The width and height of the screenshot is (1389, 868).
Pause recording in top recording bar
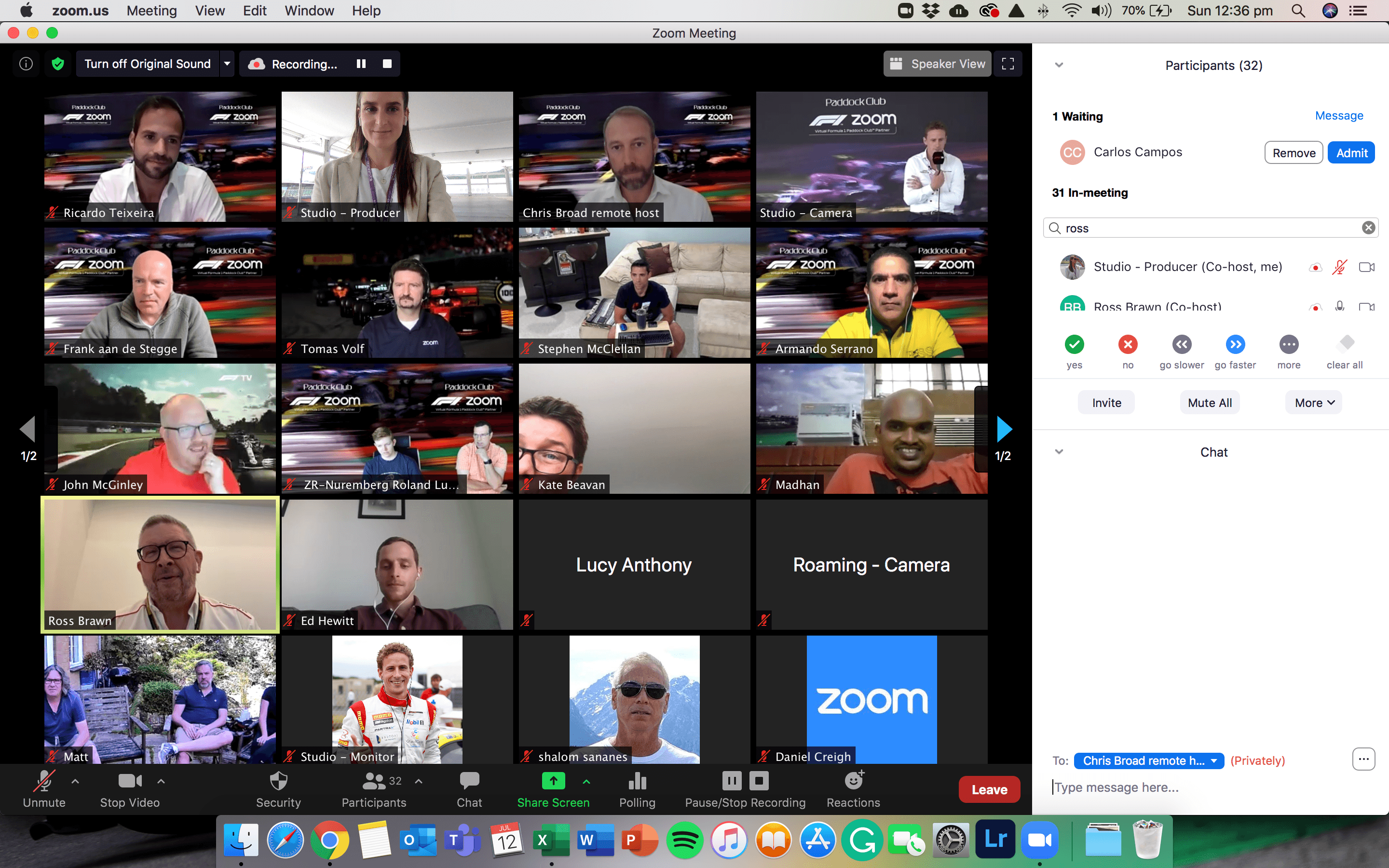361,64
